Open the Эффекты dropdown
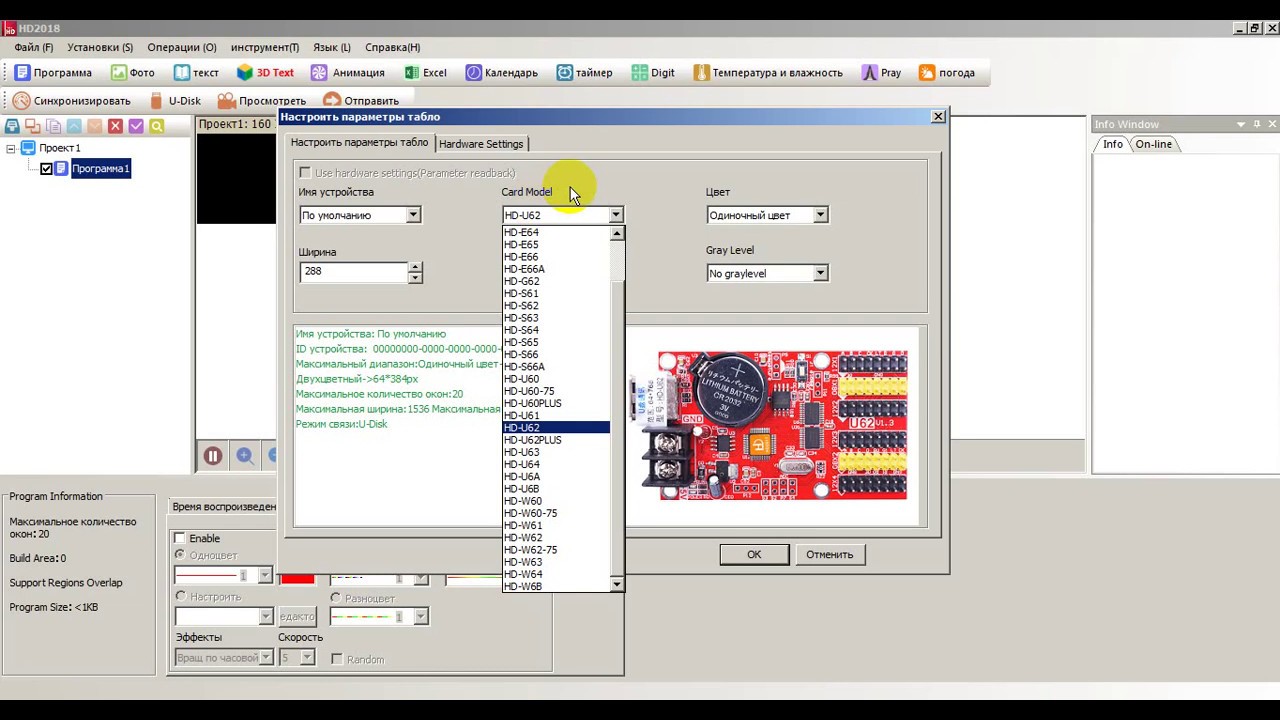This screenshot has height=720, width=1280. click(x=265, y=657)
